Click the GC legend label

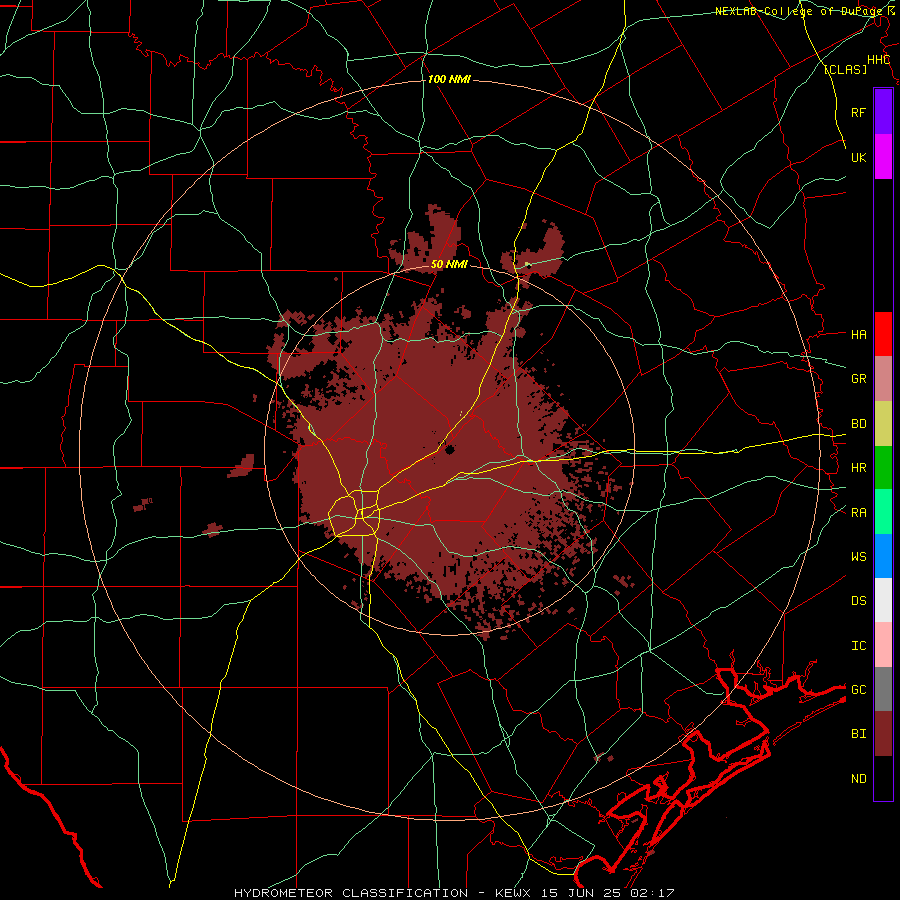click(858, 689)
